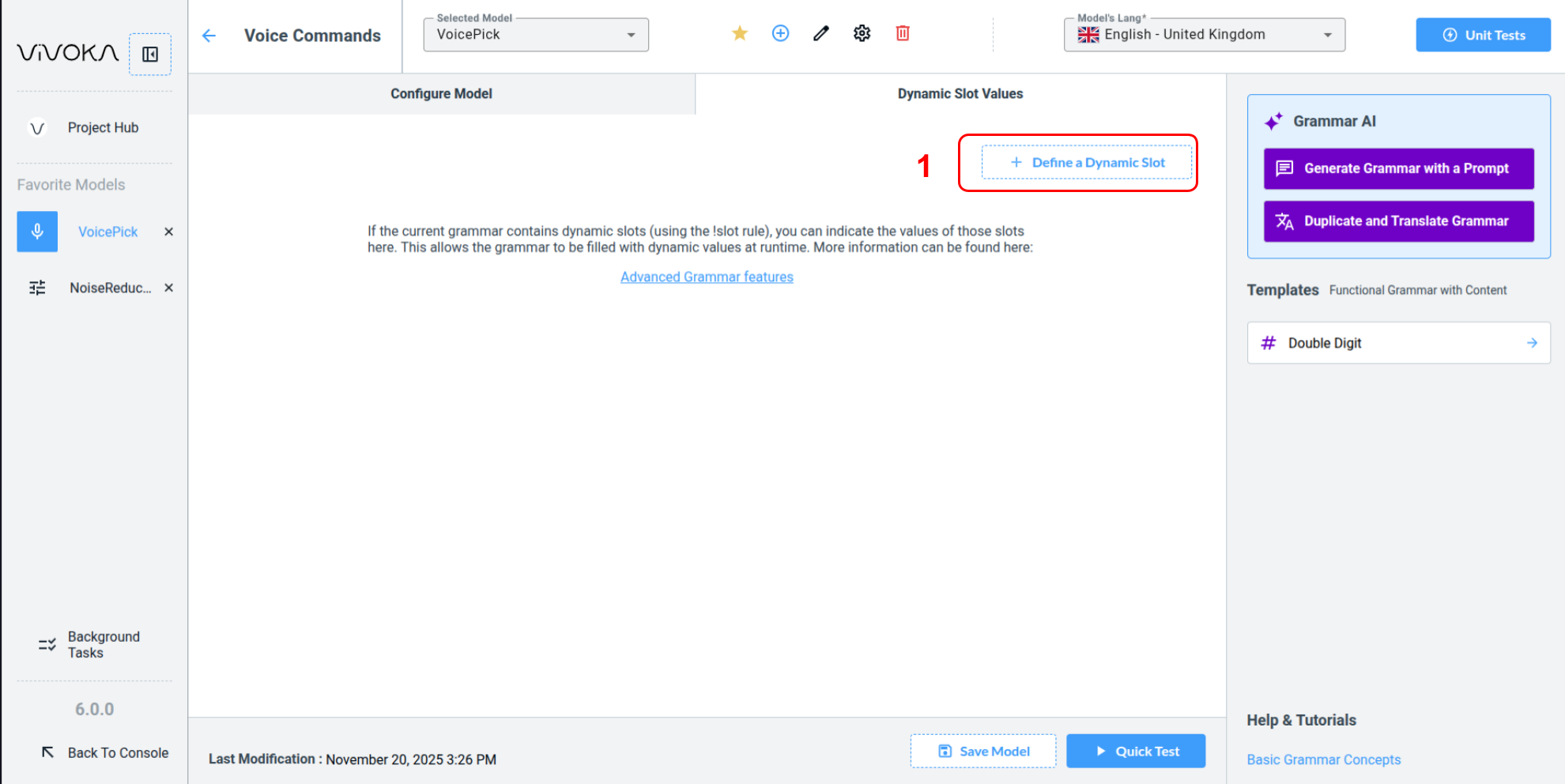Image resolution: width=1565 pixels, height=784 pixels.
Task: Open the Model's Lang dropdown
Action: pos(1204,35)
